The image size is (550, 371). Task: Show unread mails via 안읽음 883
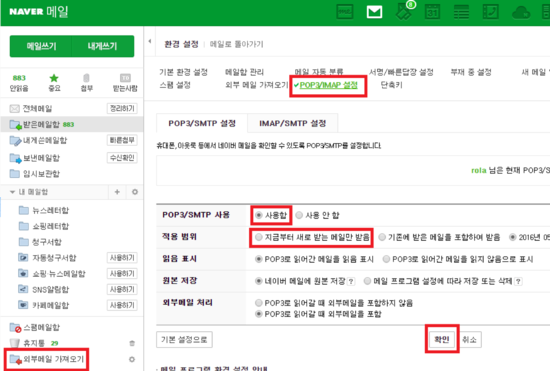(19, 83)
